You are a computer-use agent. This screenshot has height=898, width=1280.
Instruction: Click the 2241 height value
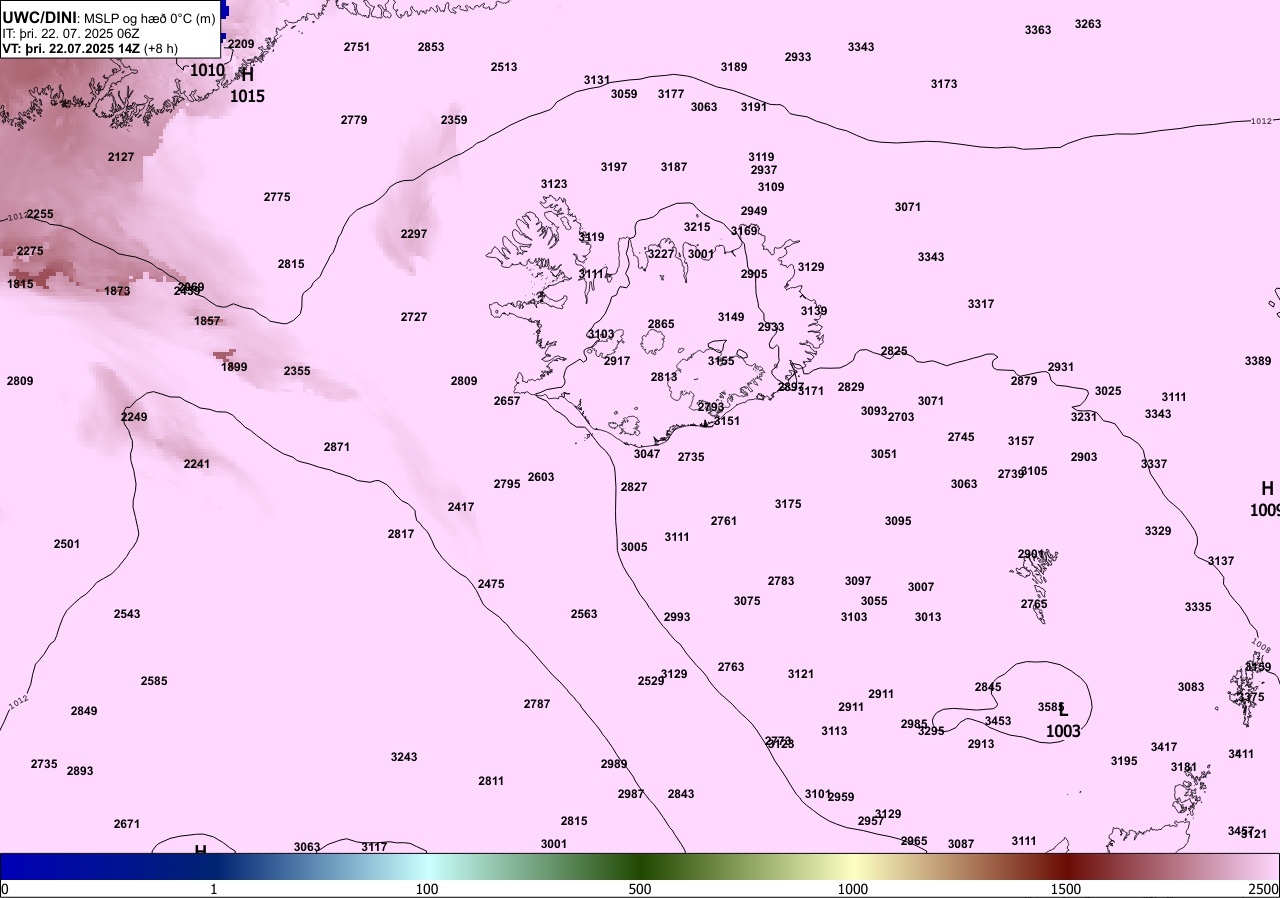[x=197, y=464]
